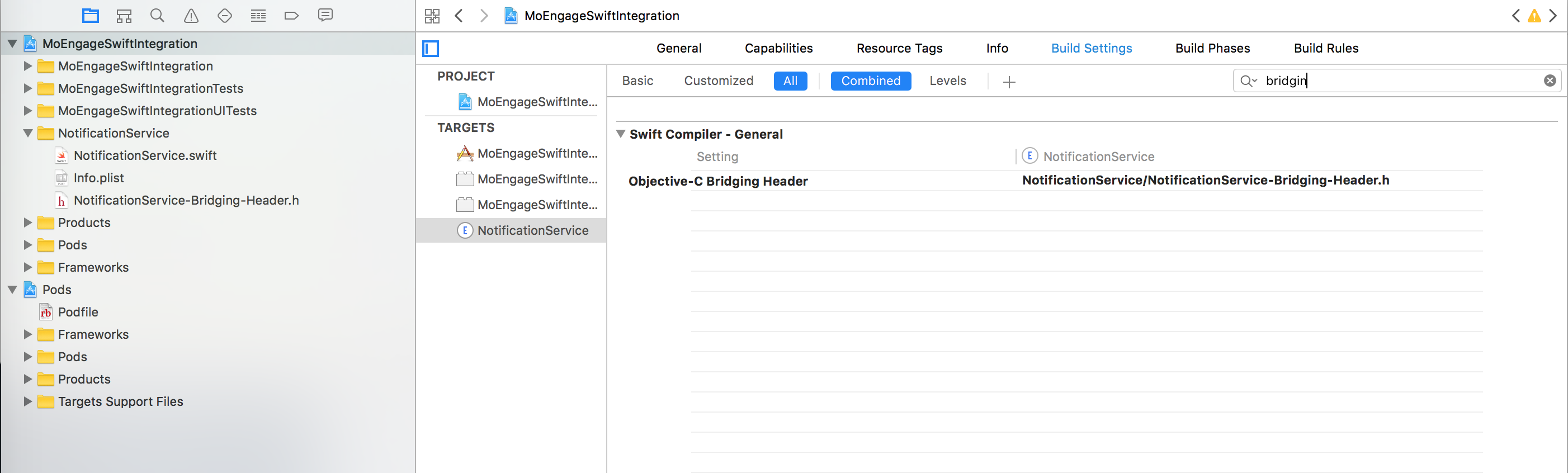Screen dimensions: 1568x473
Task: Clear the build settings search field
Action: coord(1550,81)
